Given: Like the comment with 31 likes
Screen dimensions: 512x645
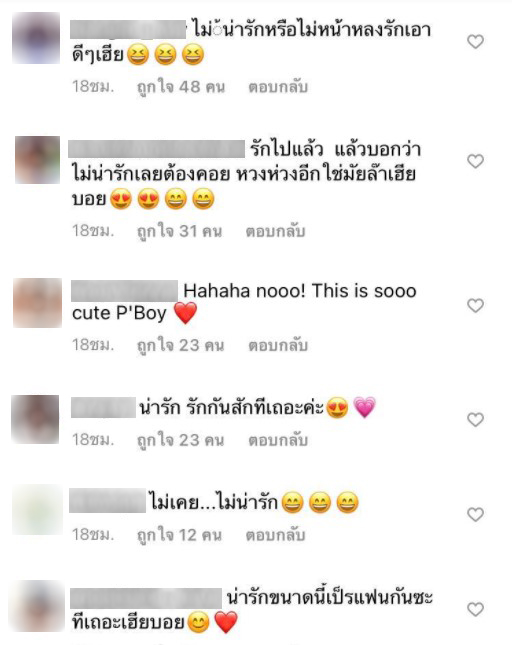Looking at the screenshot, I should (x=475, y=161).
